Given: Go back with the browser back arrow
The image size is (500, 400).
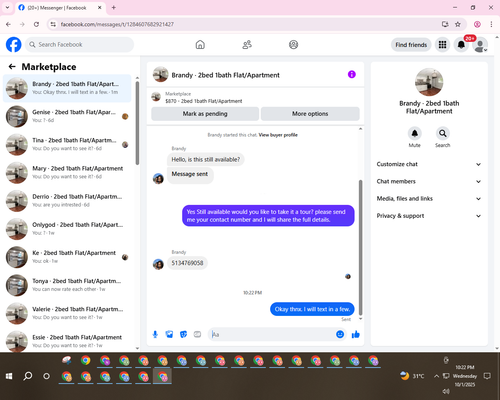Looking at the screenshot, I should pos(8,24).
